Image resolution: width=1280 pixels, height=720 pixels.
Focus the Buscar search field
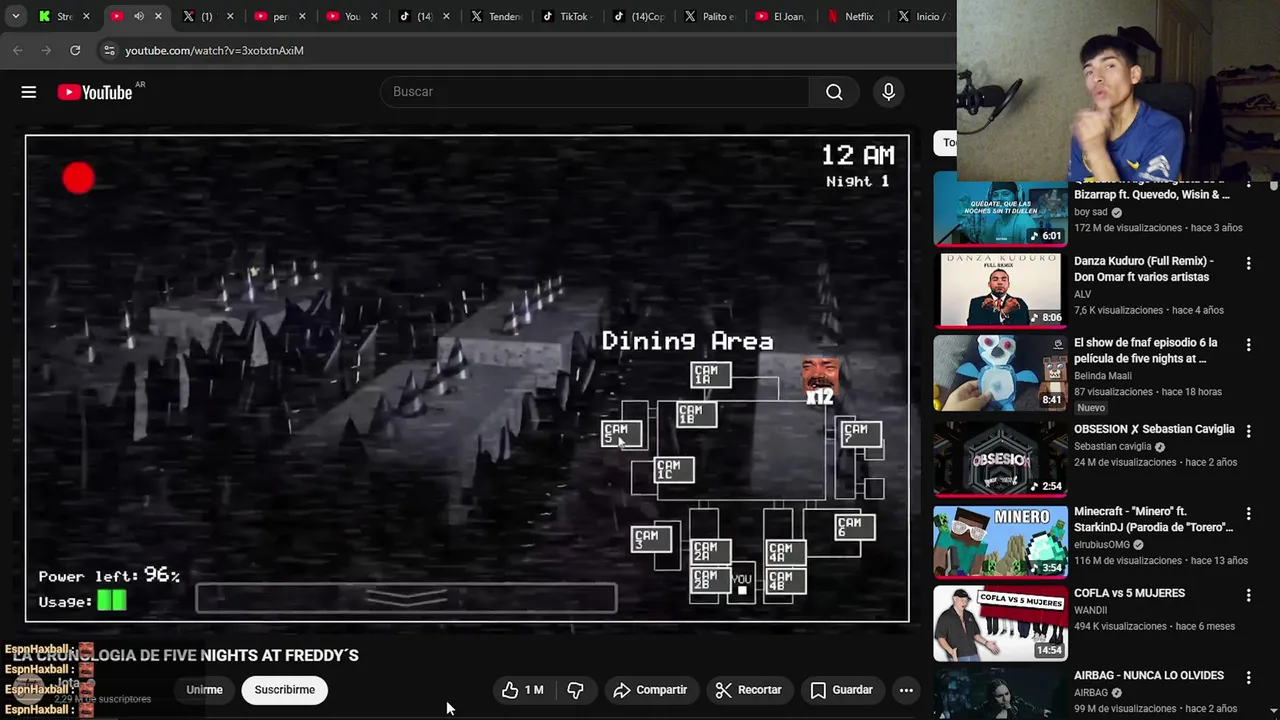click(x=595, y=92)
